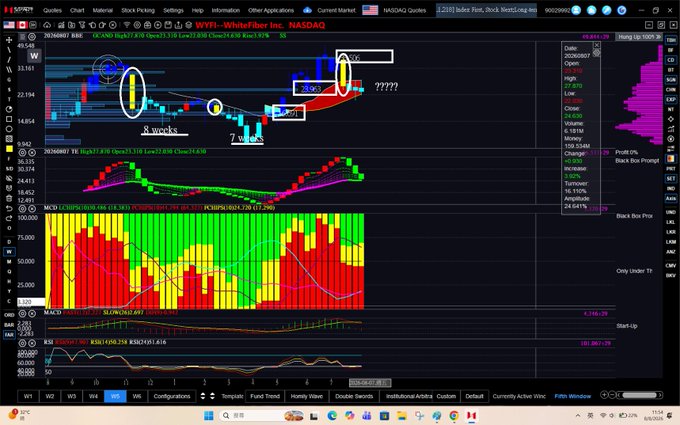The height and width of the screenshot is (425, 680).
Task: Open settings gear of MACD panel
Action: (x=22, y=313)
